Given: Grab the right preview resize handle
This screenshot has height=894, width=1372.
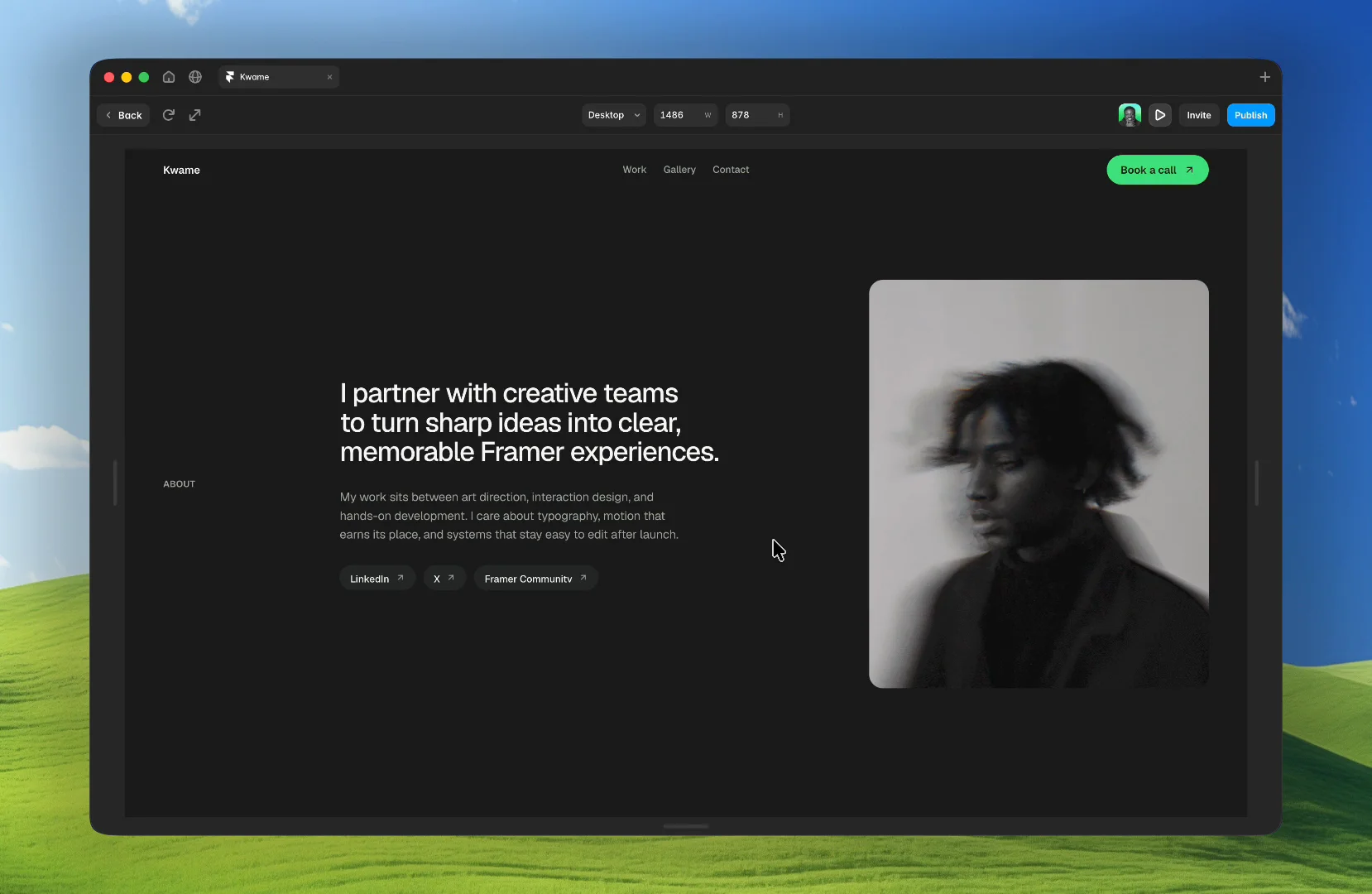Looking at the screenshot, I should [1256, 483].
